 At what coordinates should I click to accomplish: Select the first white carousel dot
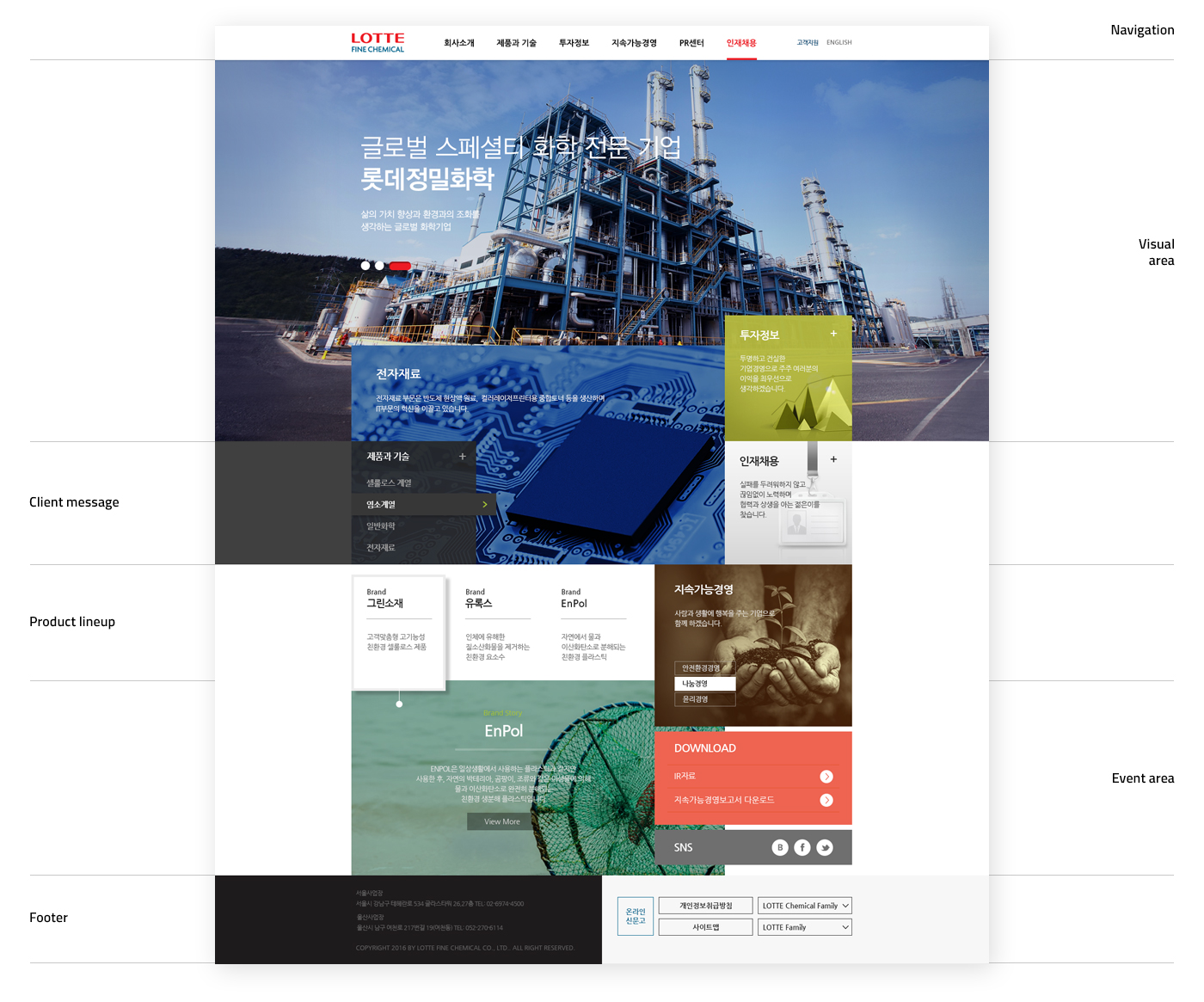point(365,266)
